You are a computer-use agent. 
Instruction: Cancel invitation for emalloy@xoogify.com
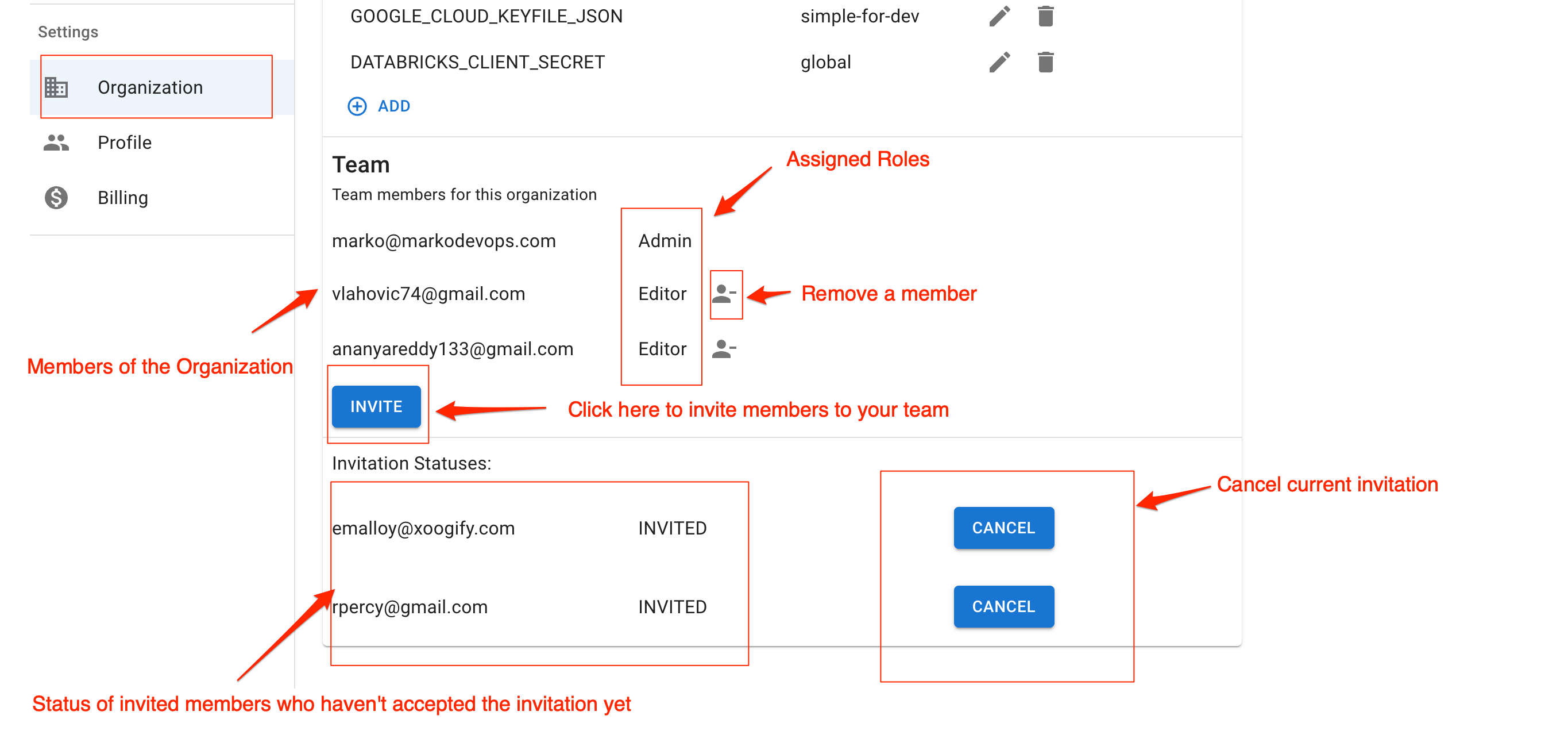[1003, 528]
